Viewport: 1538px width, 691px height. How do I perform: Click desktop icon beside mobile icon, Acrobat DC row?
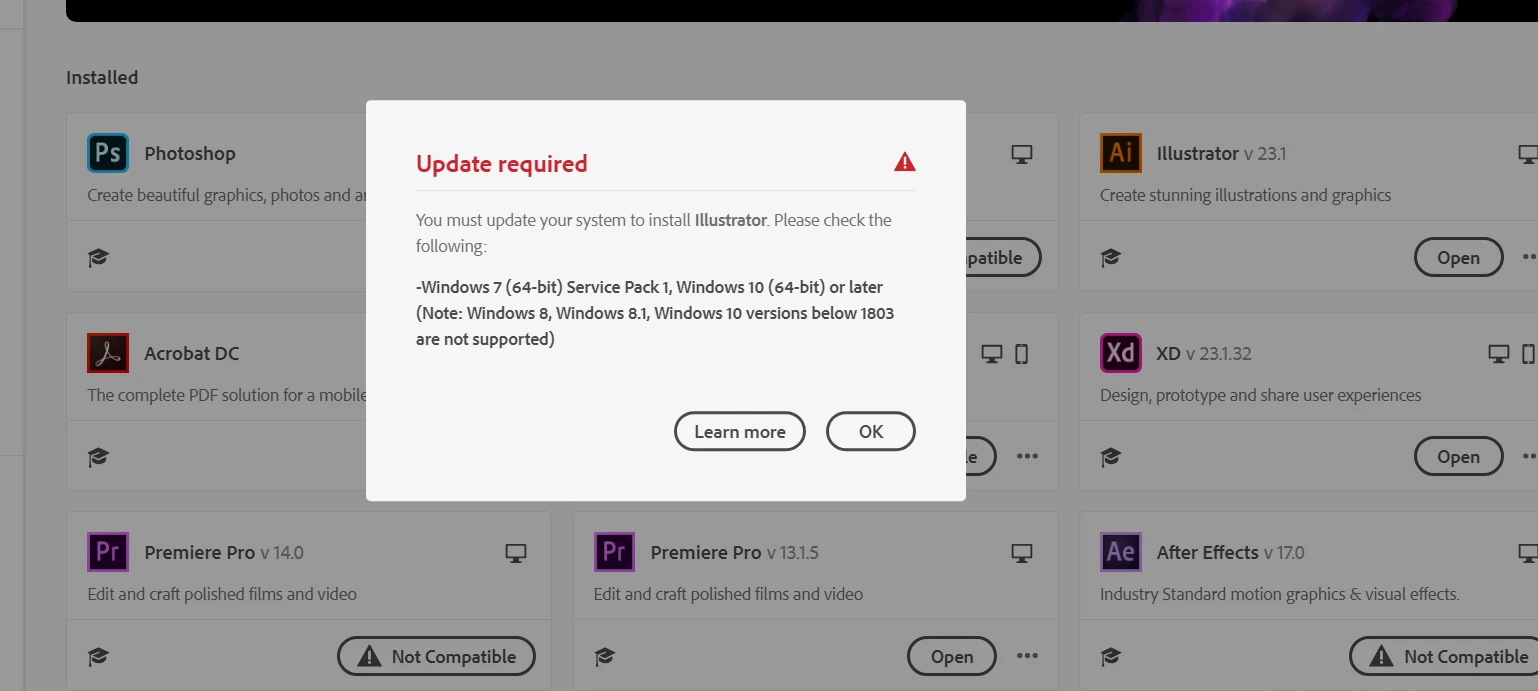tap(991, 353)
